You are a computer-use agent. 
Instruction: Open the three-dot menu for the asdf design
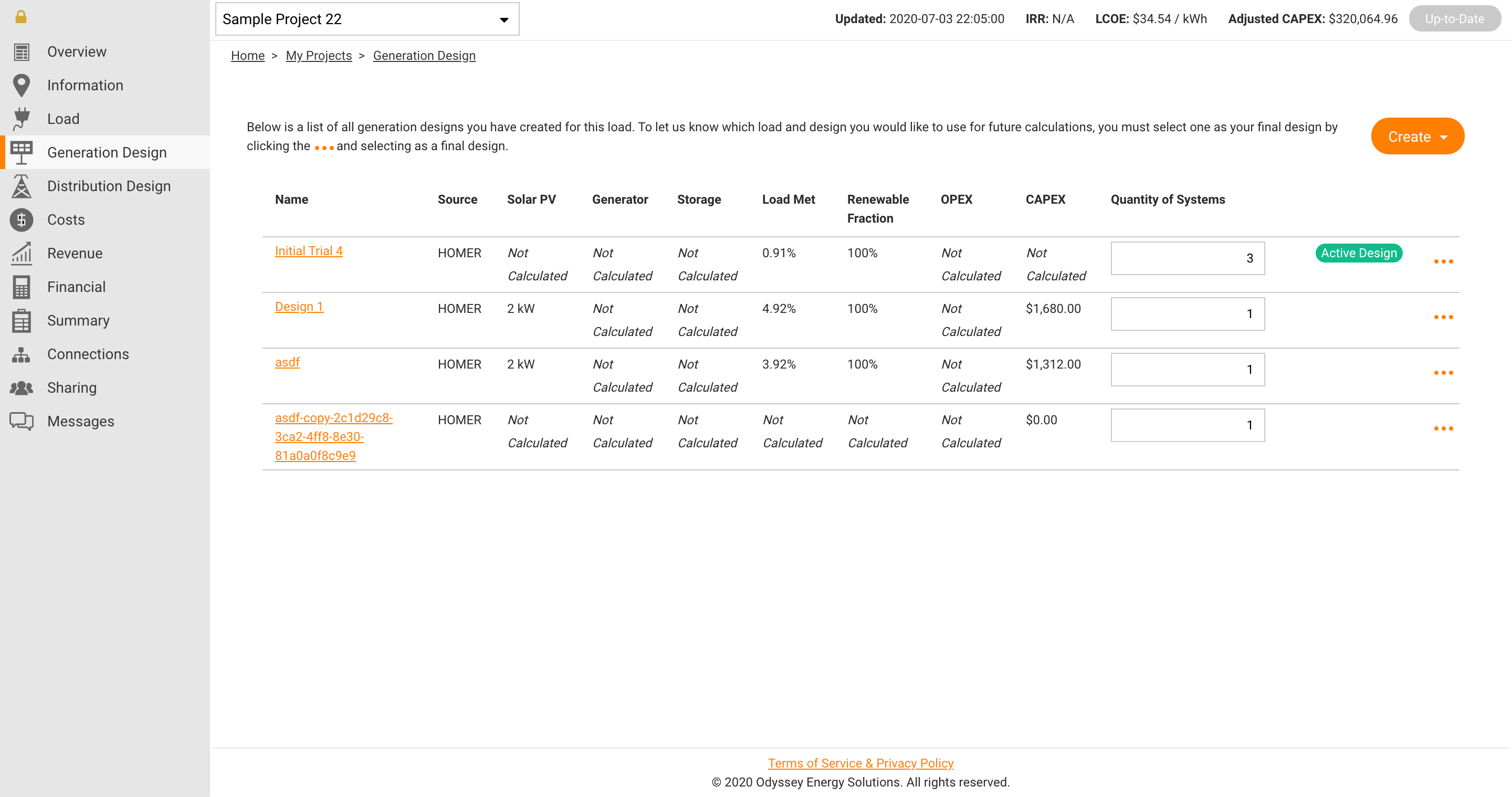pyautogui.click(x=1443, y=373)
